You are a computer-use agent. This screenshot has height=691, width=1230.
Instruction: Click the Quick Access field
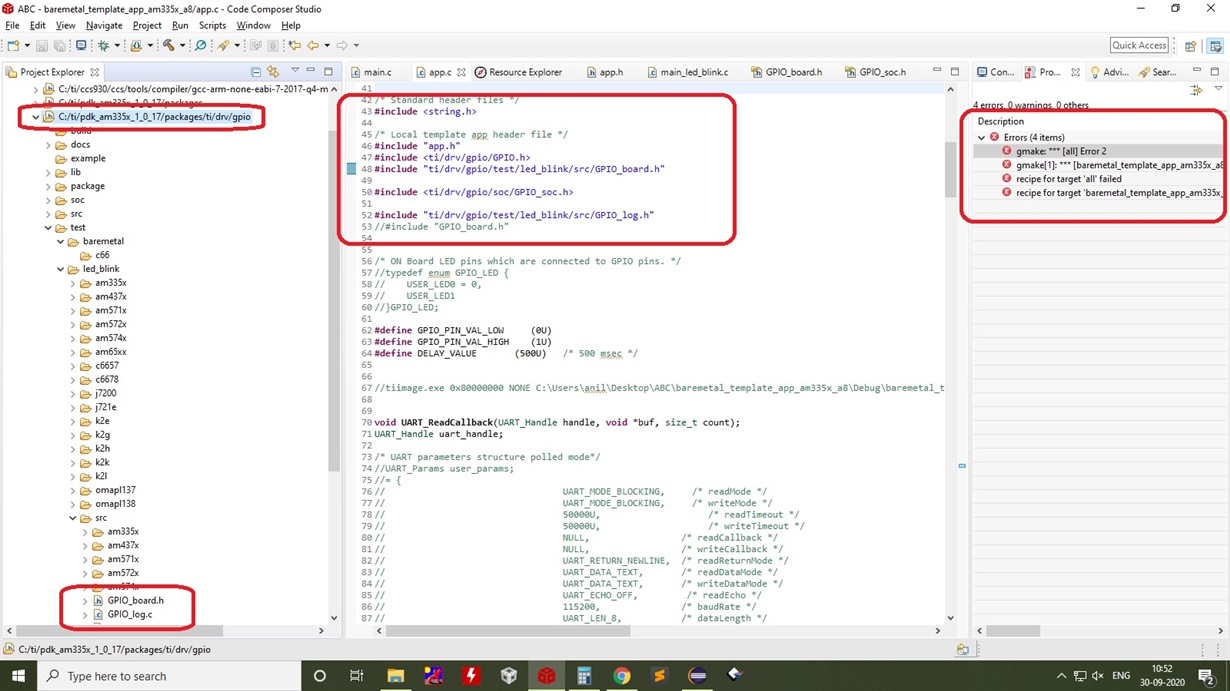[1140, 45]
